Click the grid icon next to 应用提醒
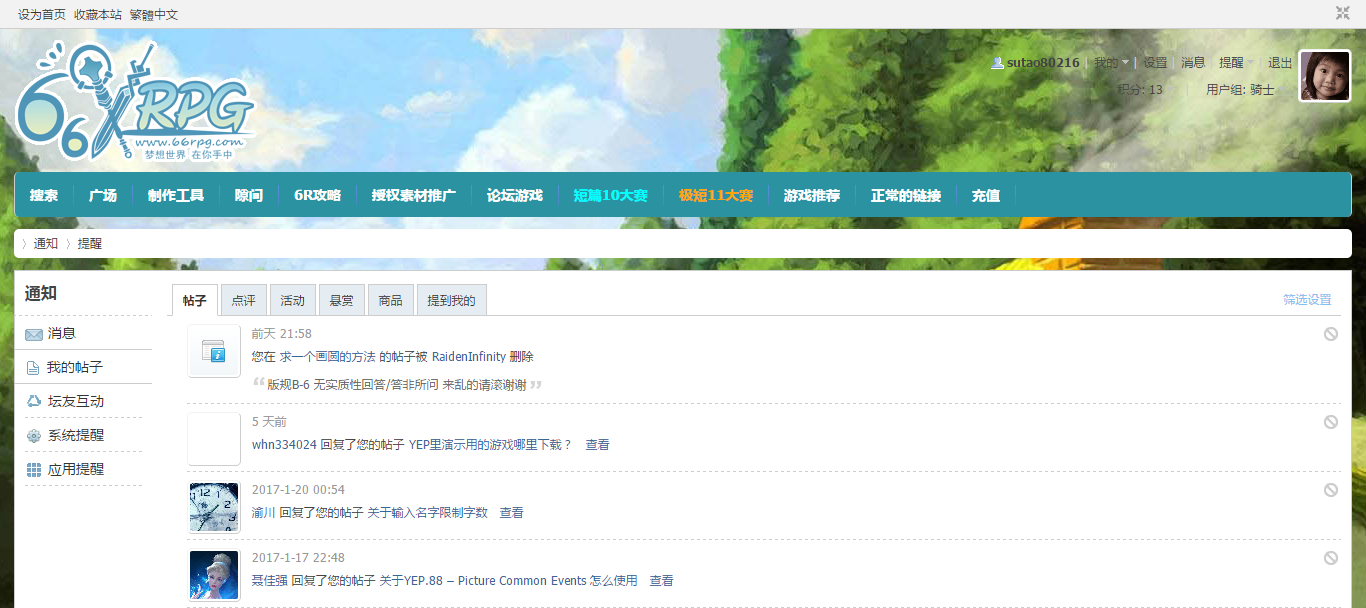 point(34,470)
